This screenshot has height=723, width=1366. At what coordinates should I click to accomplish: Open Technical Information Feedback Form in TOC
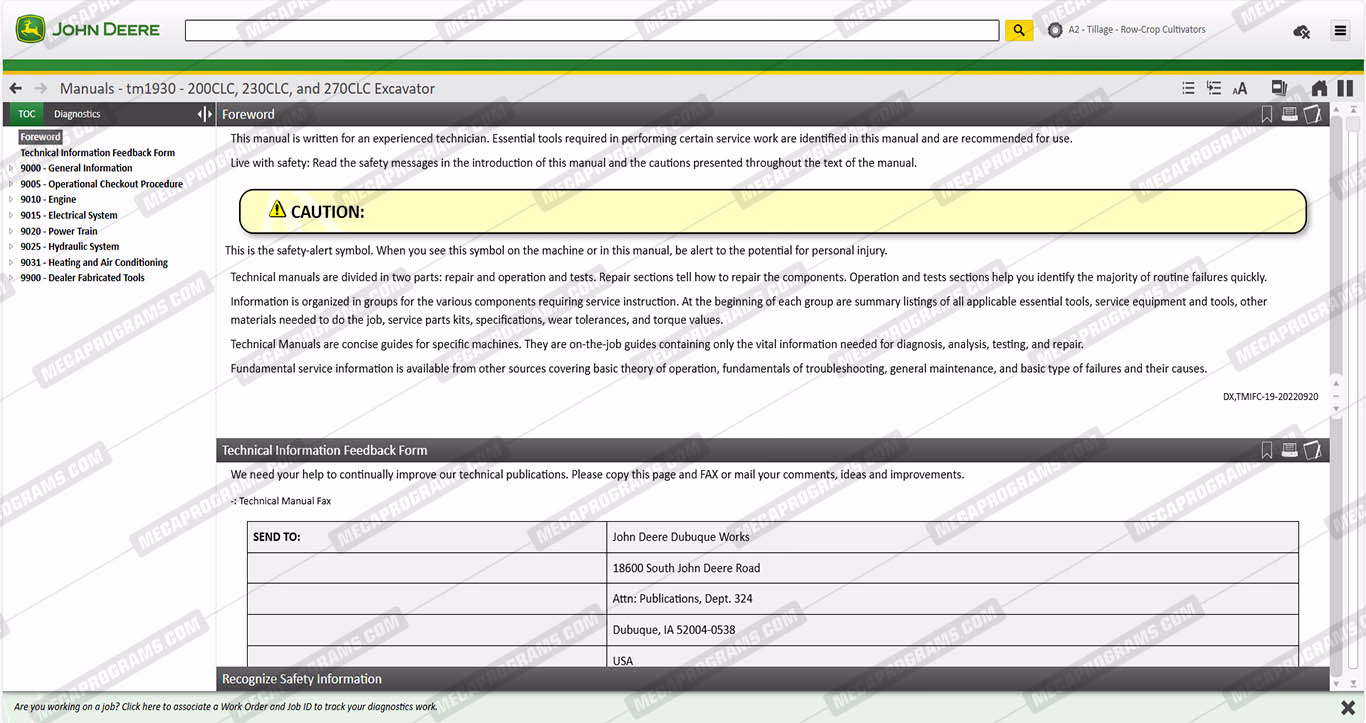point(97,153)
